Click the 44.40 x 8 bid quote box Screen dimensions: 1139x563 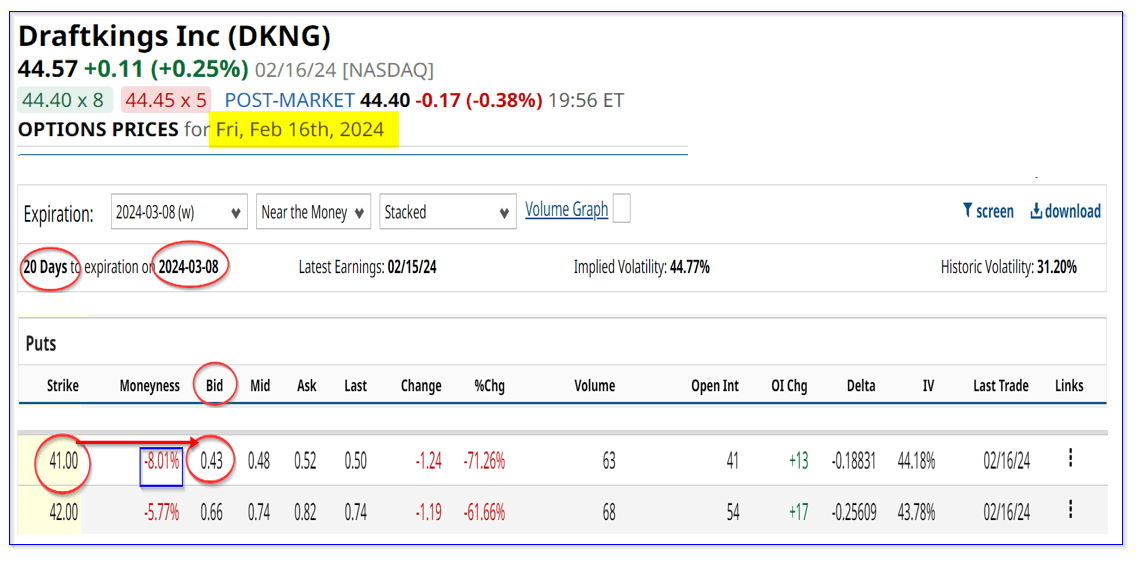[63, 100]
